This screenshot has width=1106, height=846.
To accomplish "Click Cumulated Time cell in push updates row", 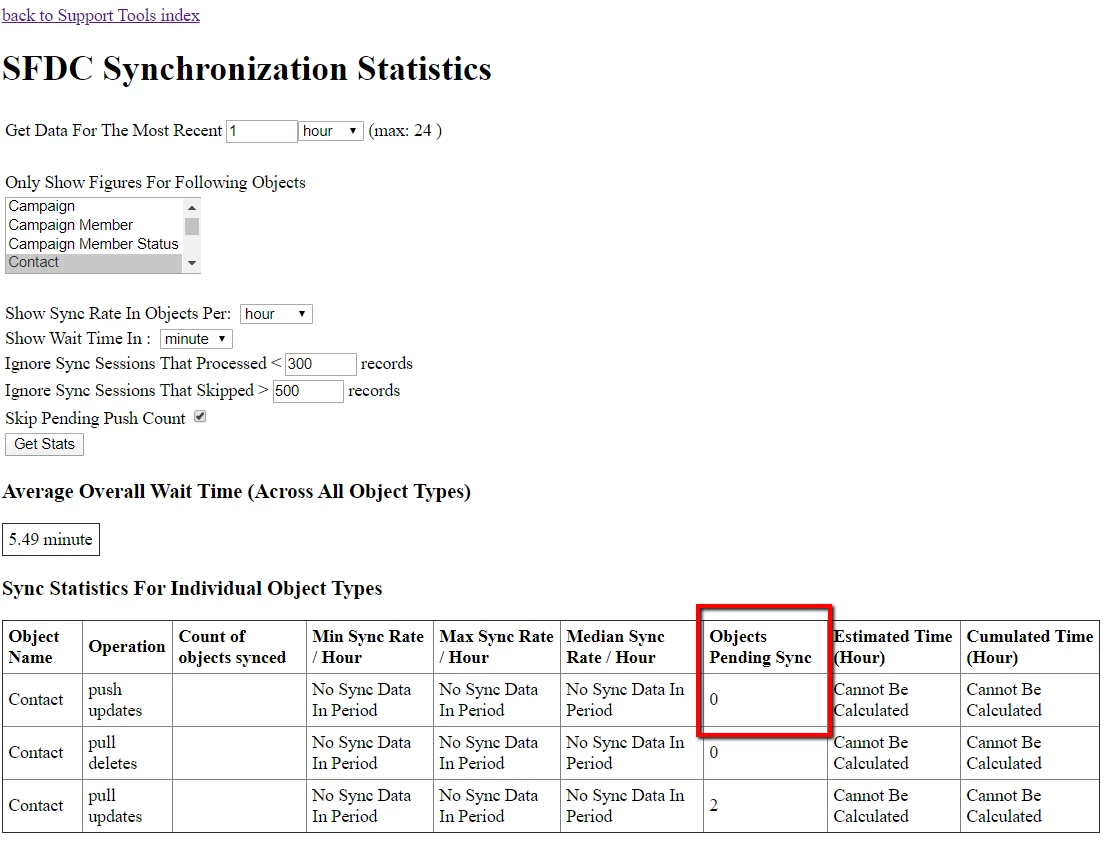I will click(1030, 700).
